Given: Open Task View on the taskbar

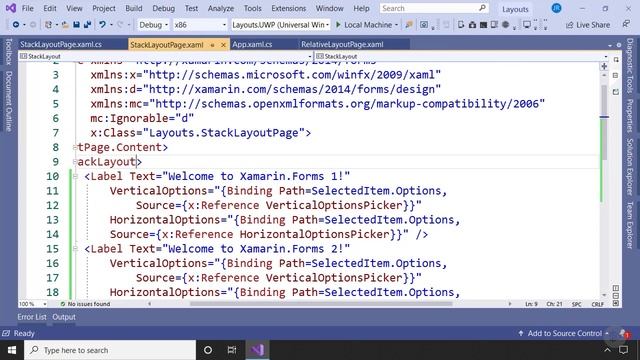Looking at the screenshot, I should coord(232,350).
